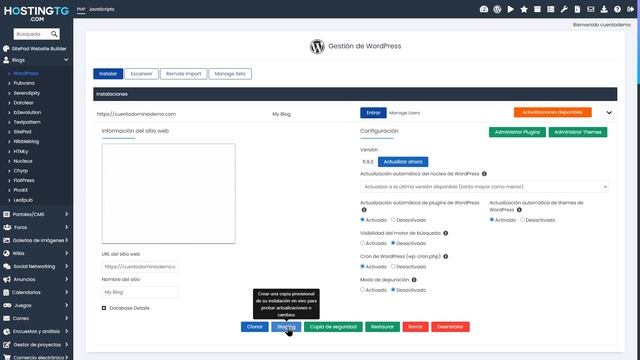Select the JavaScripts tab in top bar
Viewport: 640px width, 360px height.
click(x=102, y=9)
